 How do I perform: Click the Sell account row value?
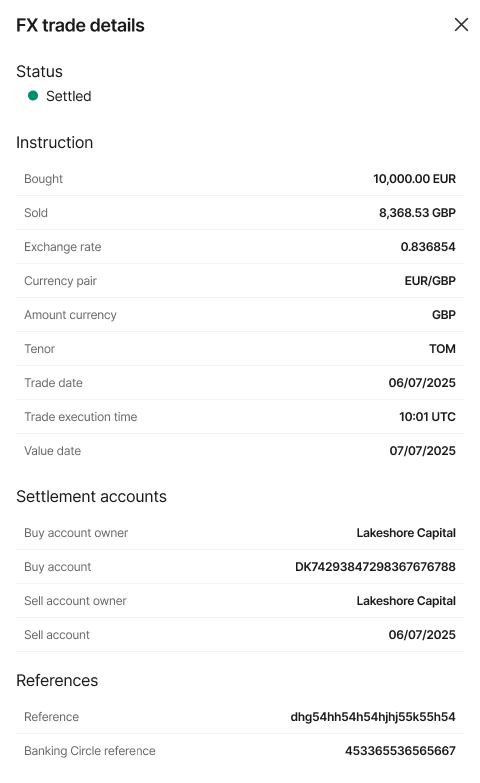pos(422,635)
